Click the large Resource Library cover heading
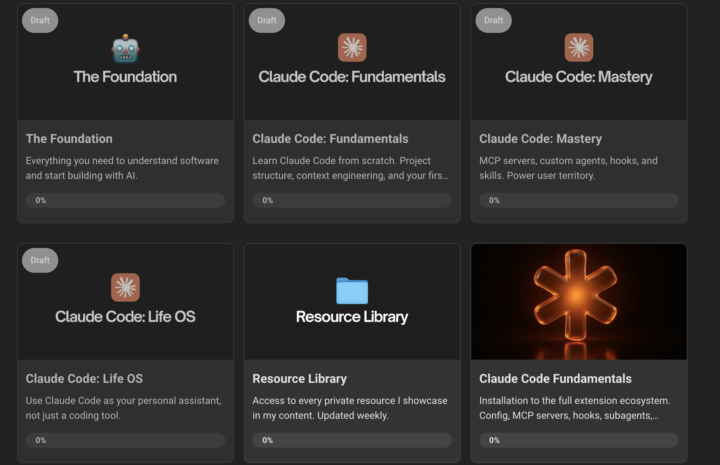The height and width of the screenshot is (465, 720). (x=352, y=317)
